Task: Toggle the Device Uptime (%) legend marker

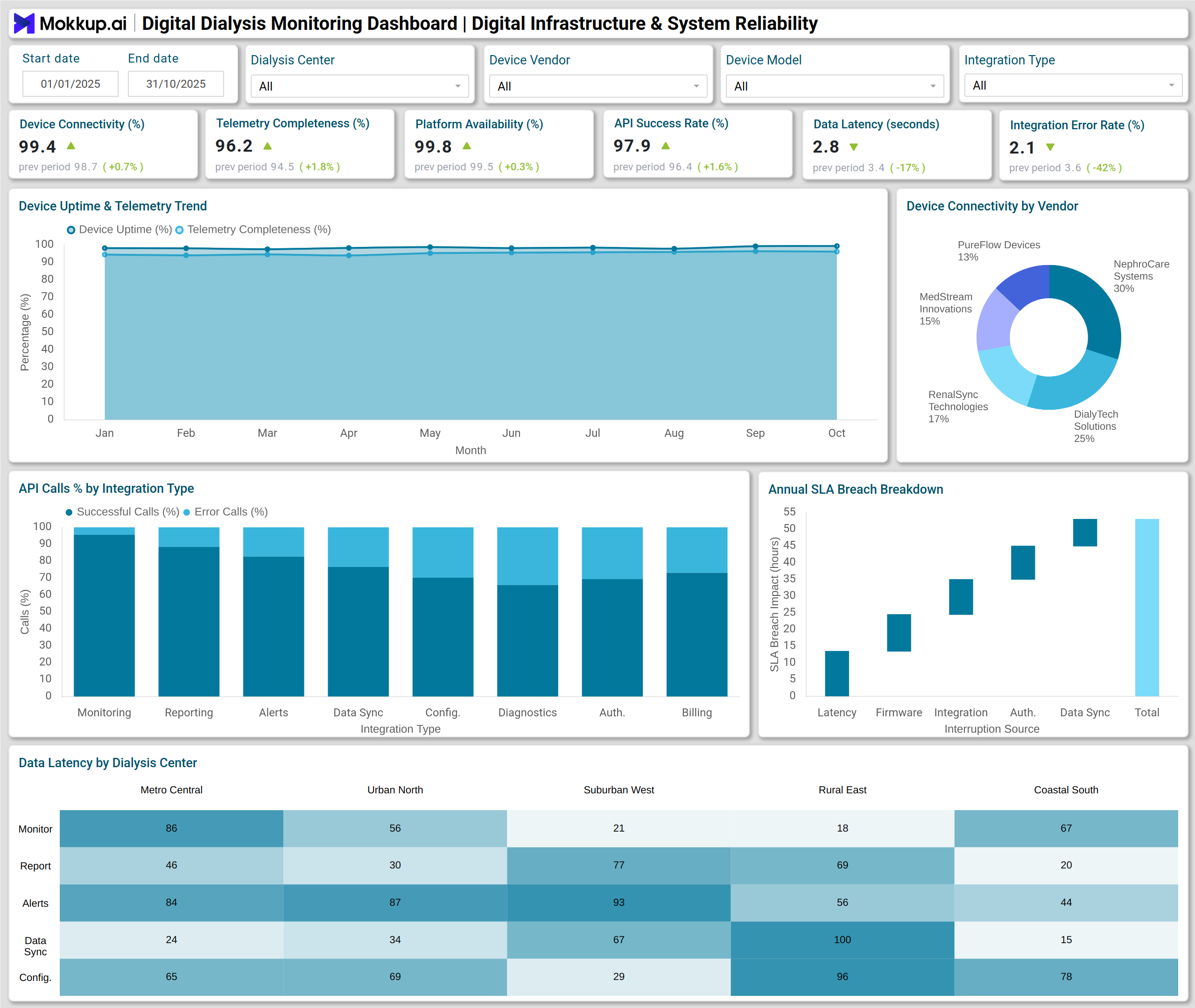Action: point(71,230)
